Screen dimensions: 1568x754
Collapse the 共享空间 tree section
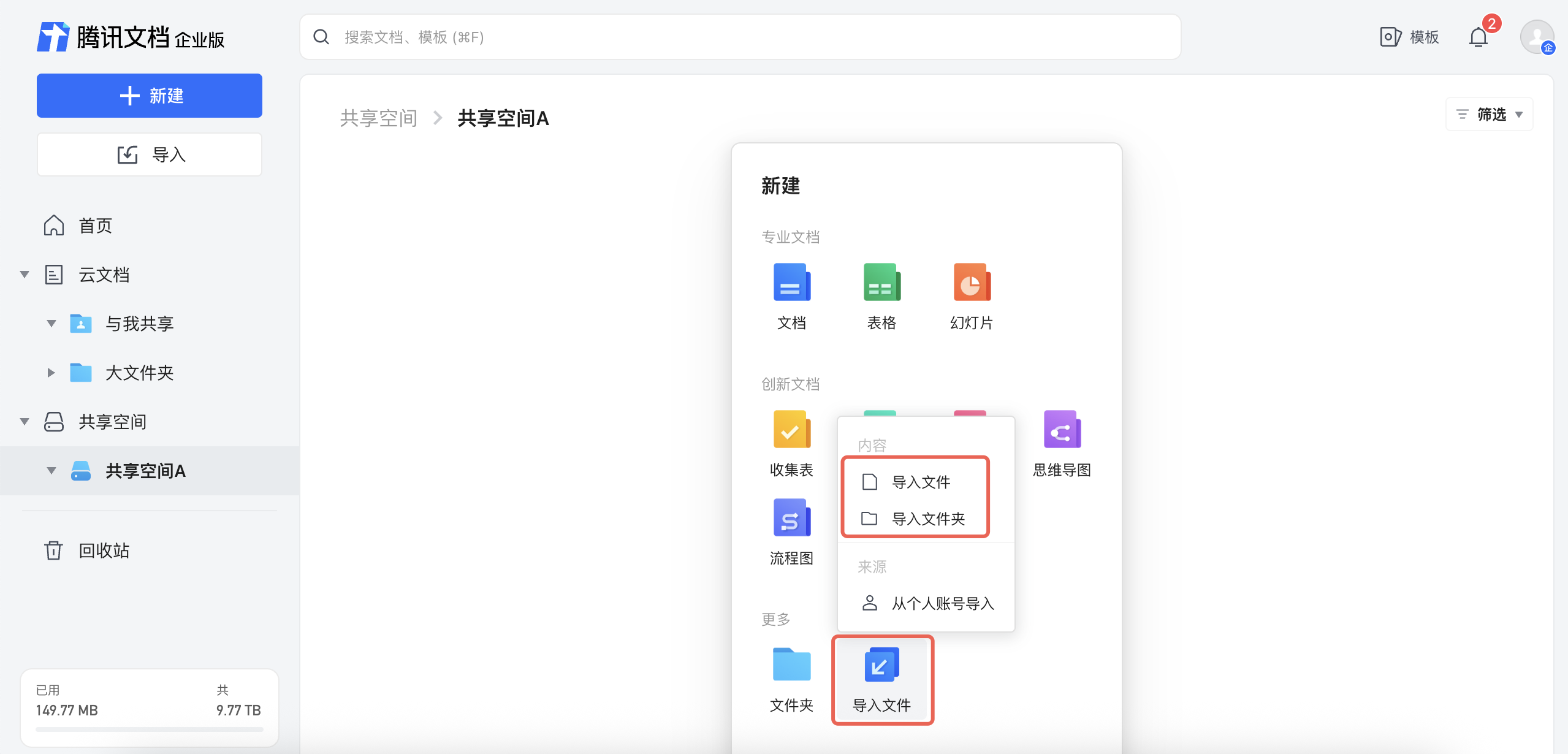point(25,422)
